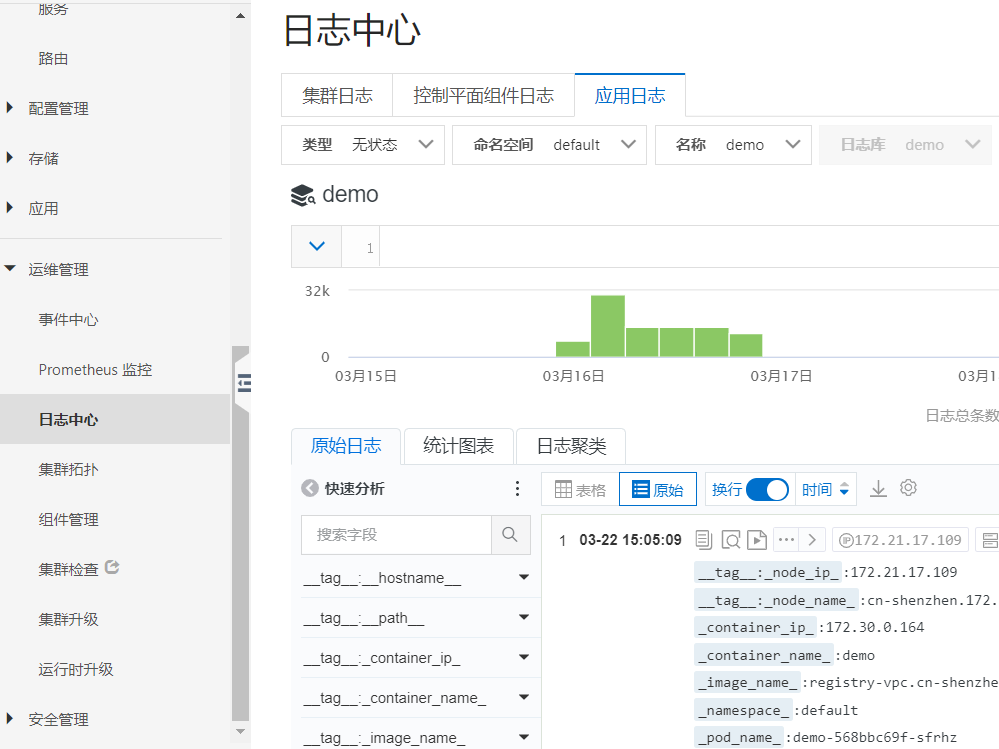999x749 pixels.
Task: Select 原始 raw view mode
Action: [x=658, y=490]
